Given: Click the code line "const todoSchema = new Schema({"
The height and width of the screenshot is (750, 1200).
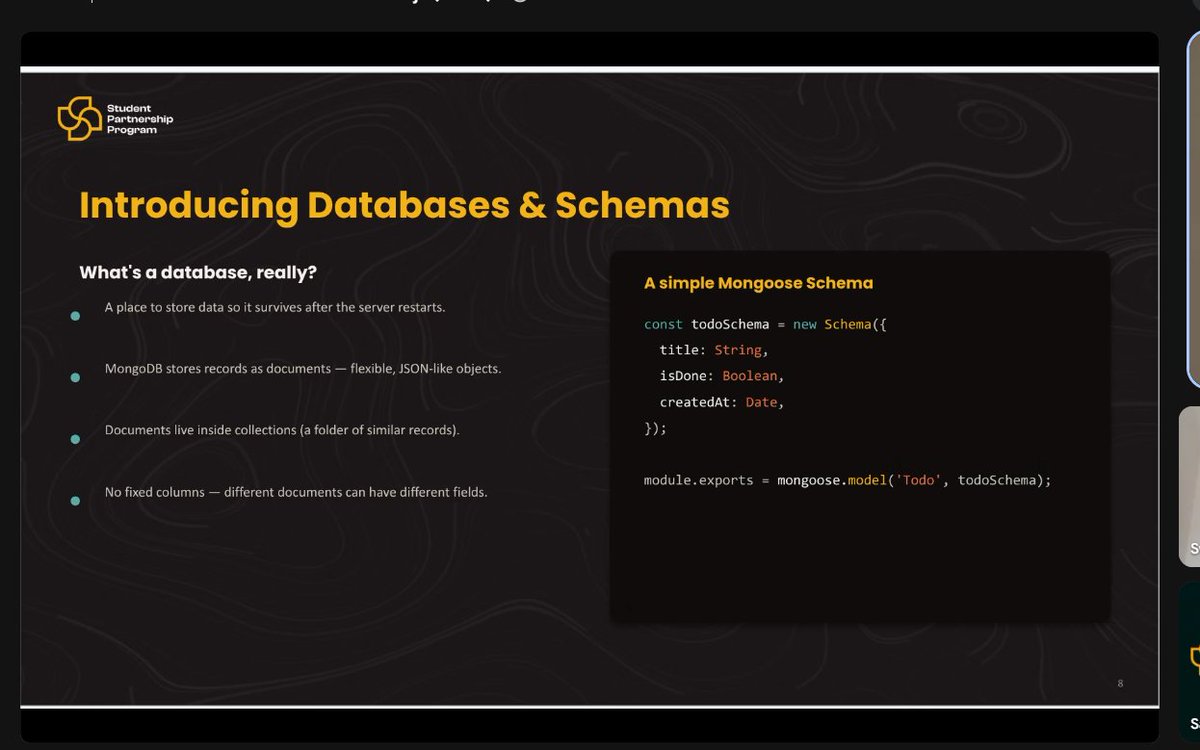Looking at the screenshot, I should click(x=765, y=325).
